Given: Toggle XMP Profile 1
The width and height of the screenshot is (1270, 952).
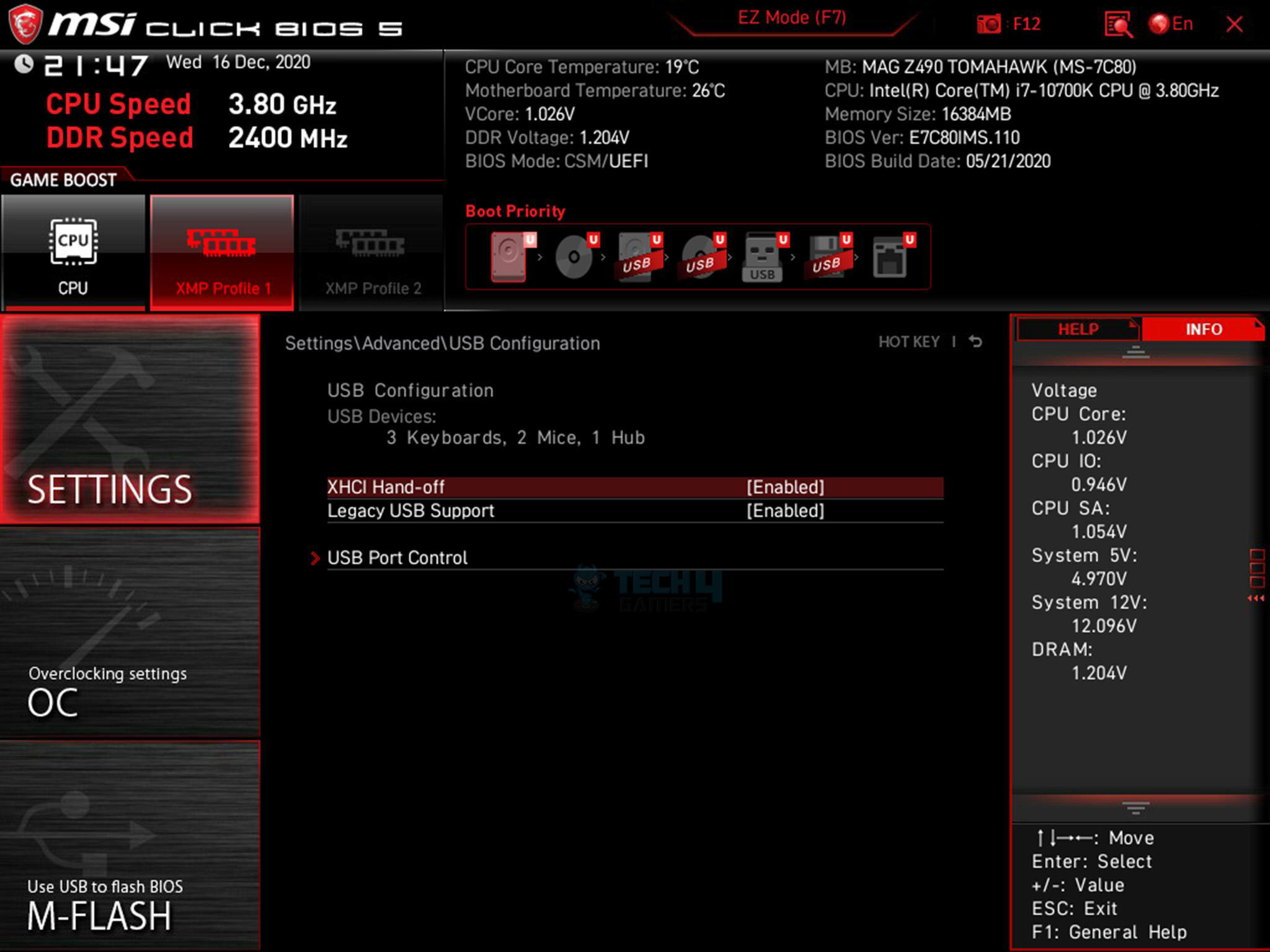Looking at the screenshot, I should 222,252.
